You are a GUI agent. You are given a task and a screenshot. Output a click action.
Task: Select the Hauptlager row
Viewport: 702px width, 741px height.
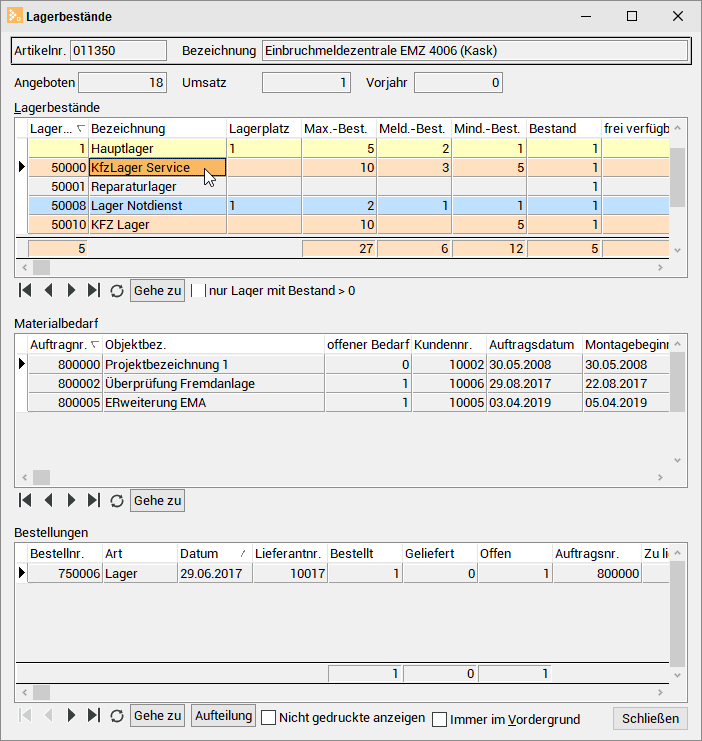click(x=349, y=148)
